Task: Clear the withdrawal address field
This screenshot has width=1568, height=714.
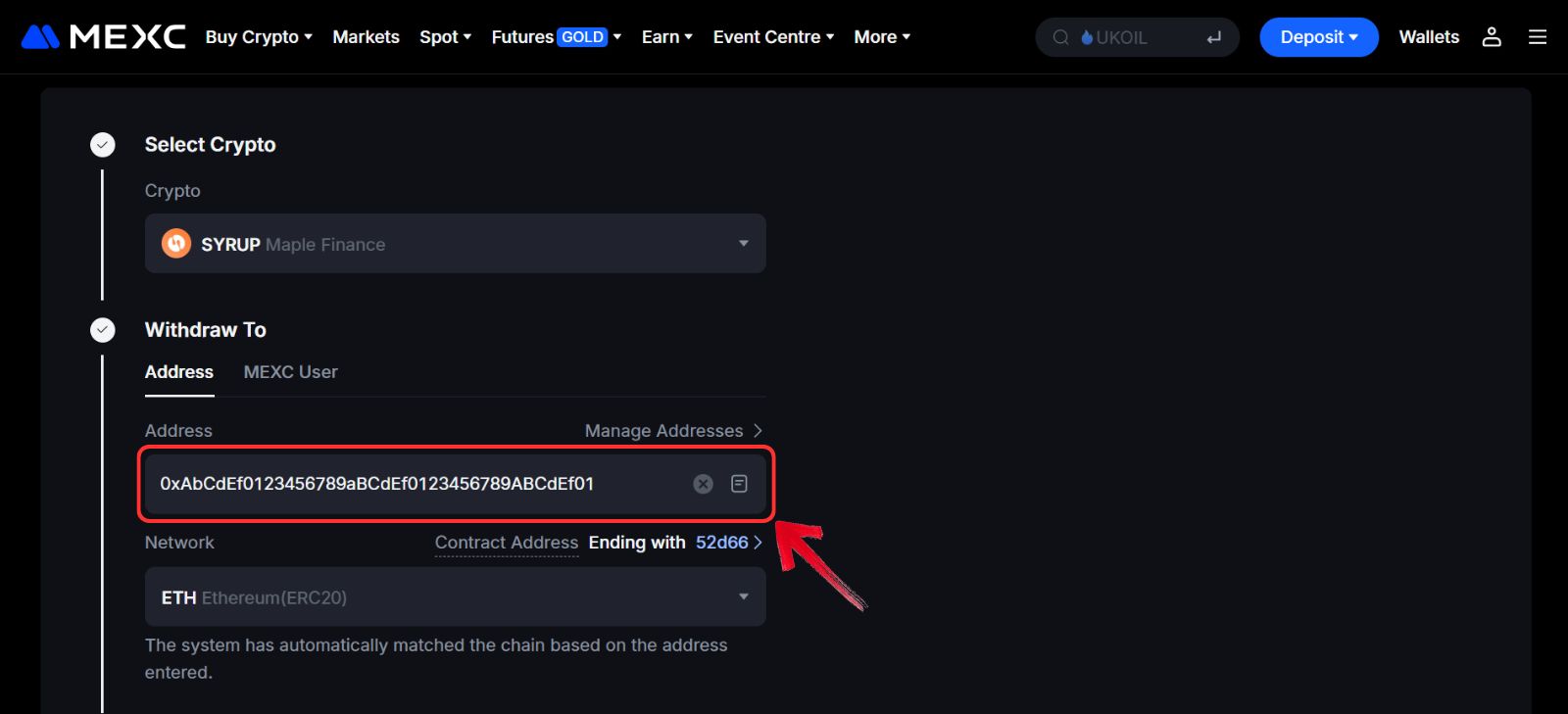Action: click(703, 484)
